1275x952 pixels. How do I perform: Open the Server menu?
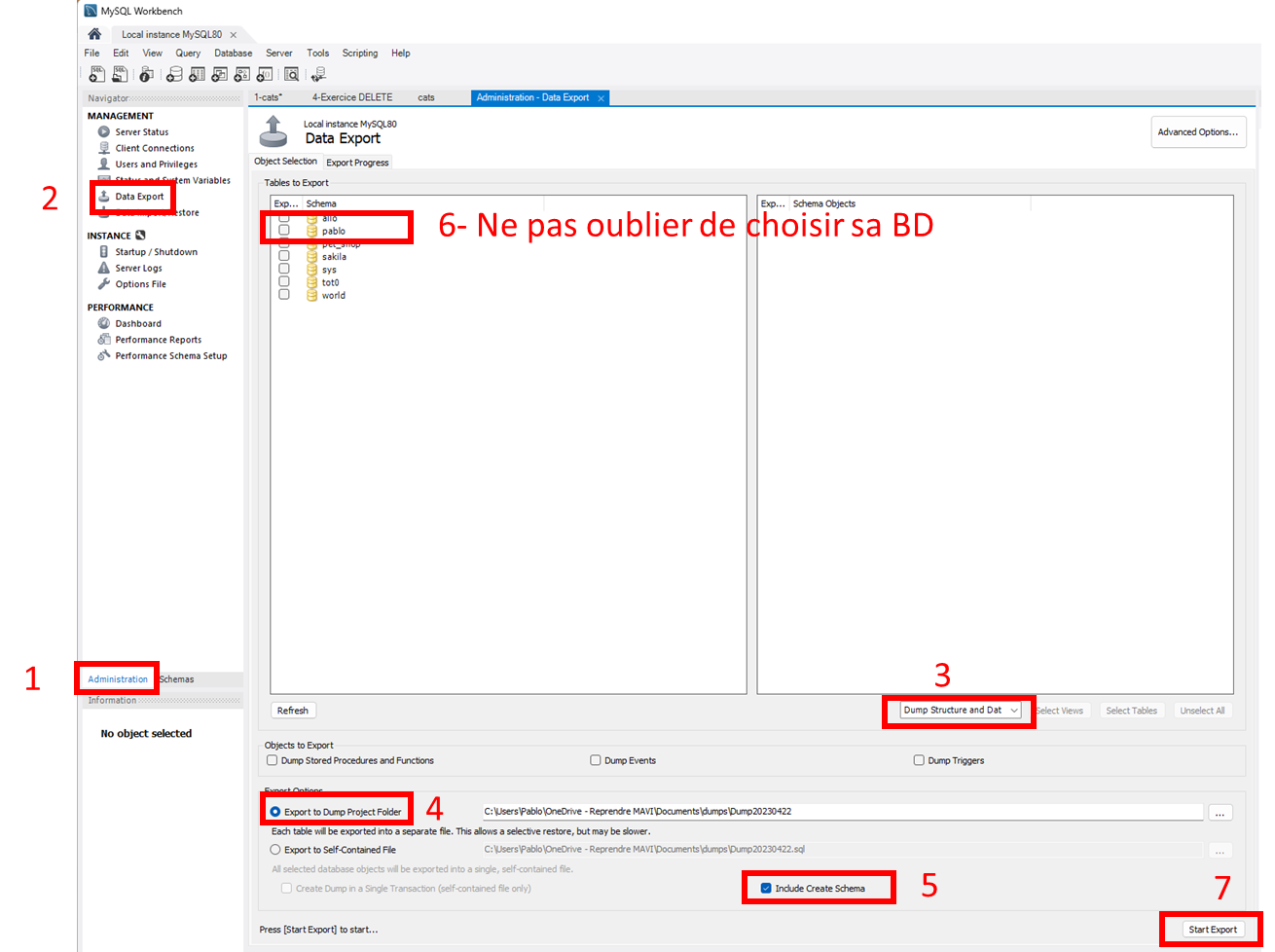pos(279,54)
